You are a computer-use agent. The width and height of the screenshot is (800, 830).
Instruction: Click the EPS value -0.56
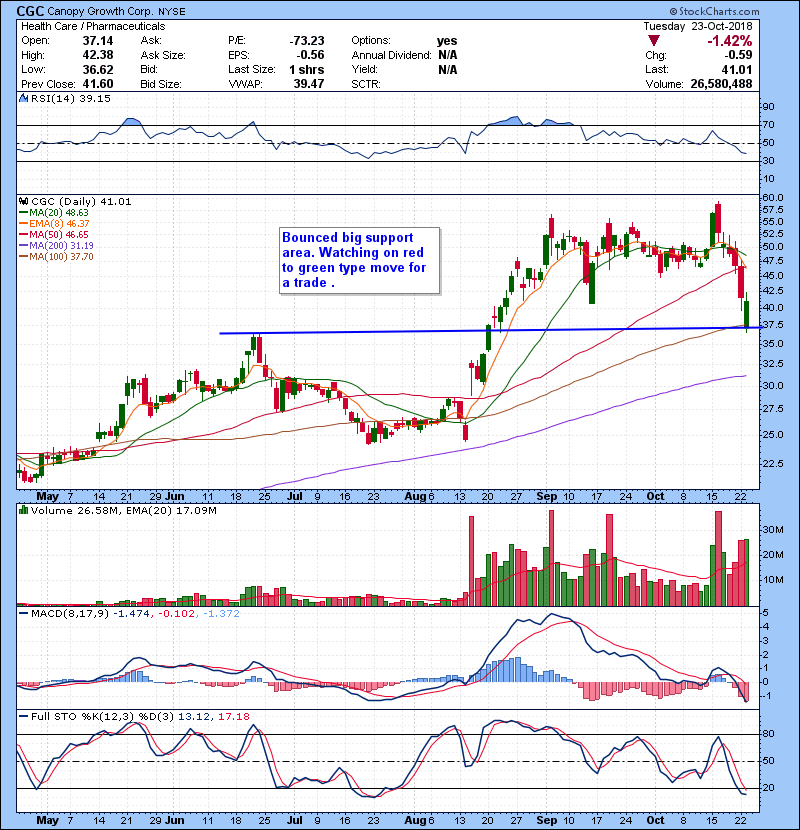coord(310,55)
